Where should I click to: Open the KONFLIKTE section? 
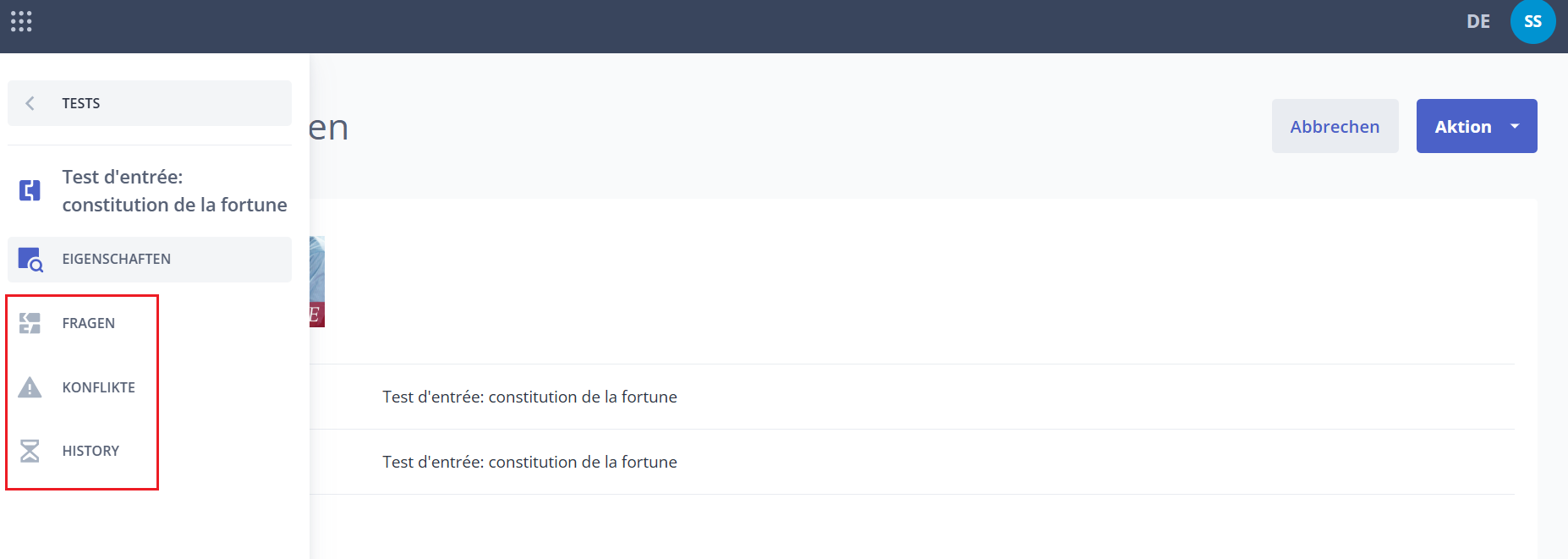[x=98, y=387]
